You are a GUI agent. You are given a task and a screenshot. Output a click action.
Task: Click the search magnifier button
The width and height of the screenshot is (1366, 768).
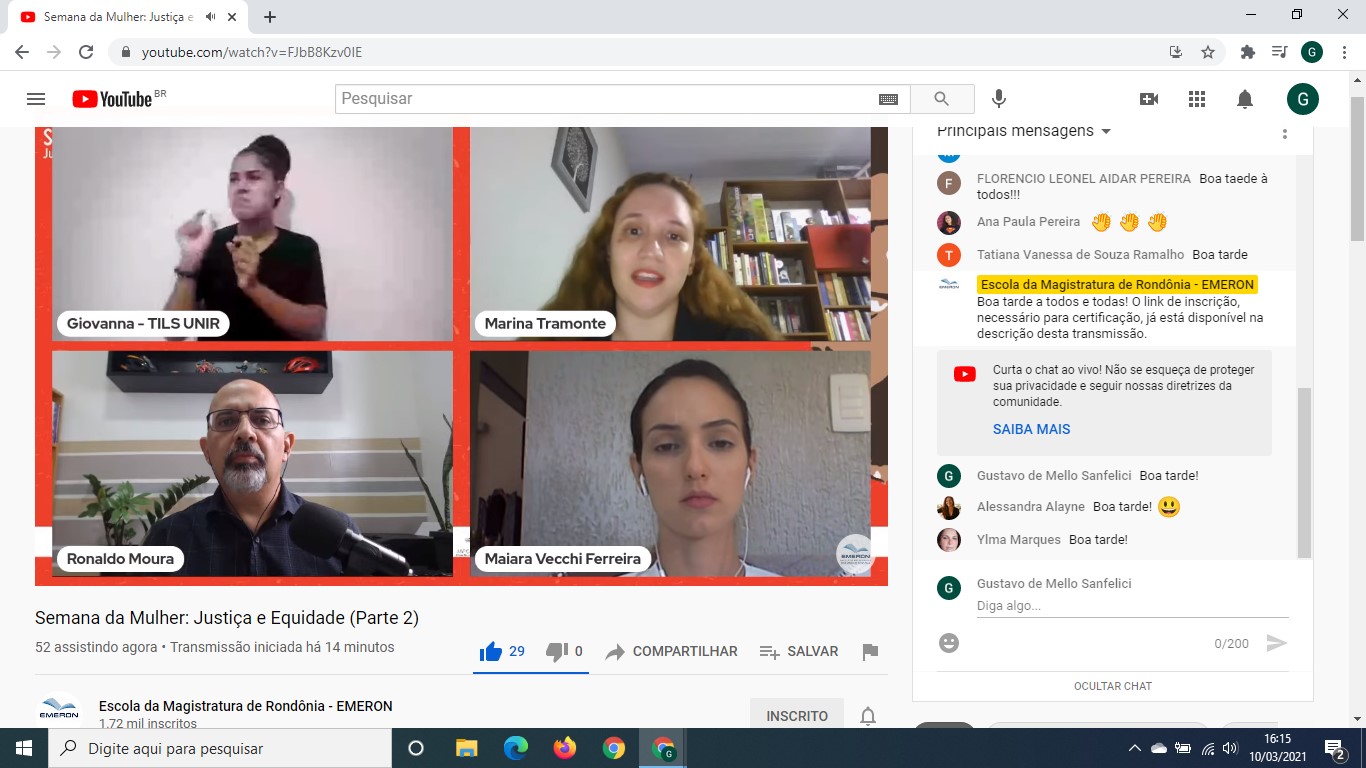[941, 99]
